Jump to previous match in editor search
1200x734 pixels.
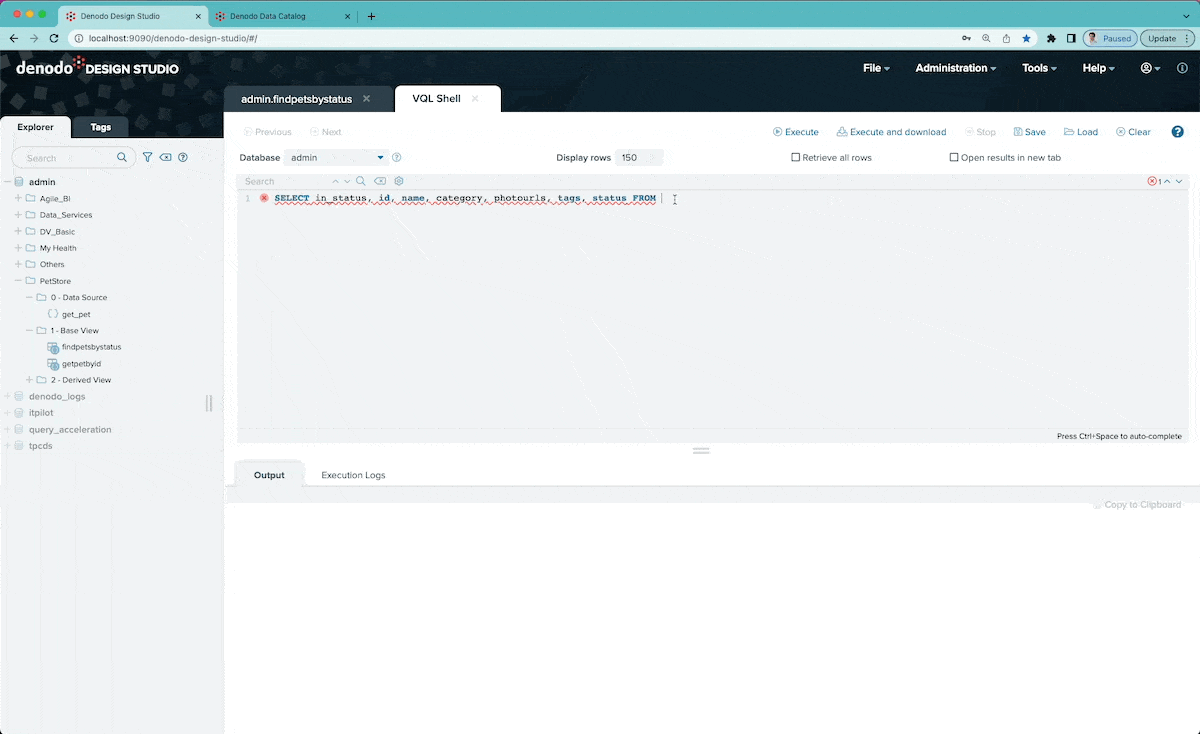(x=335, y=182)
